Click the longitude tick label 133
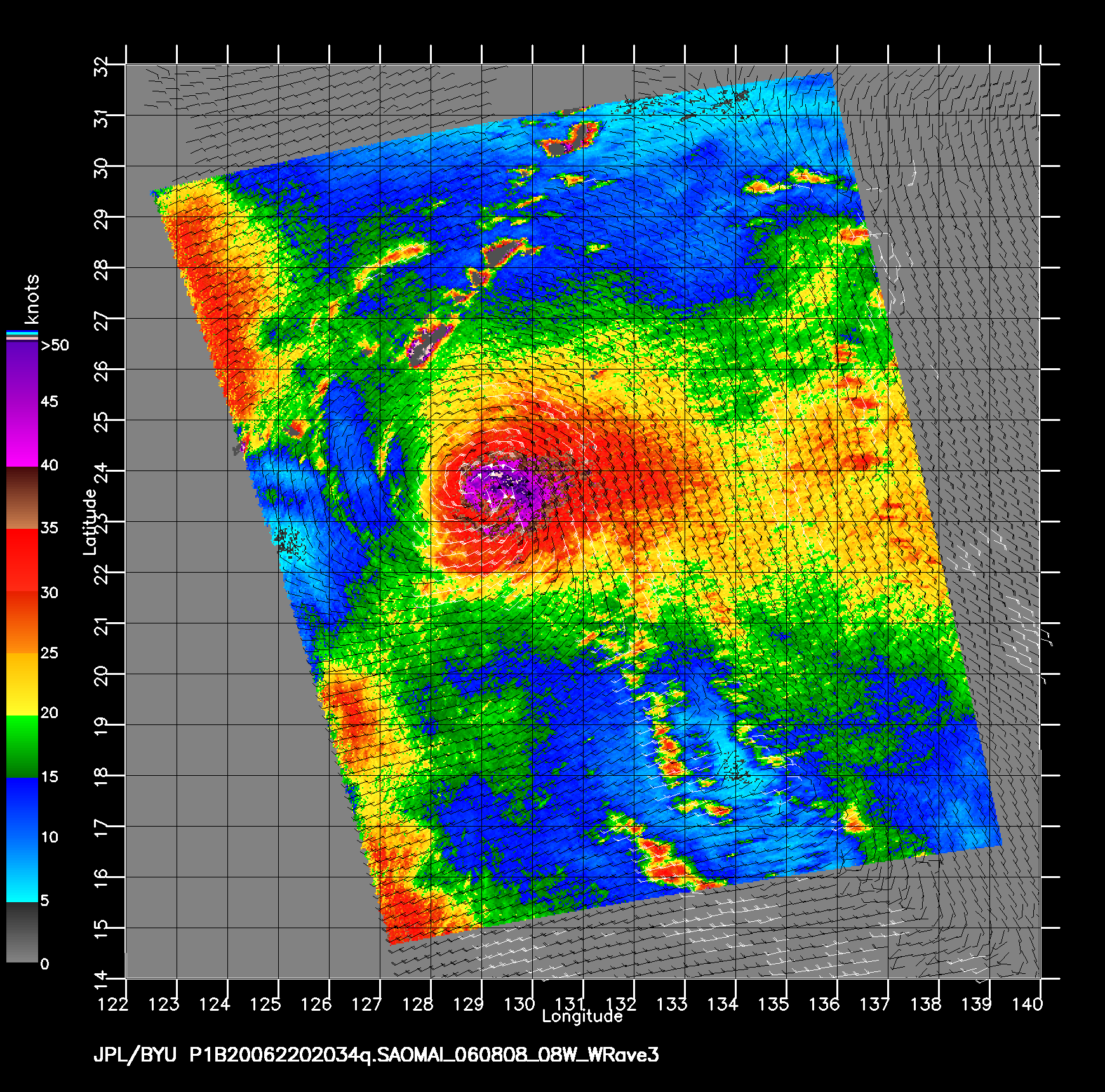Image resolution: width=1105 pixels, height=1092 pixels. point(672,1004)
